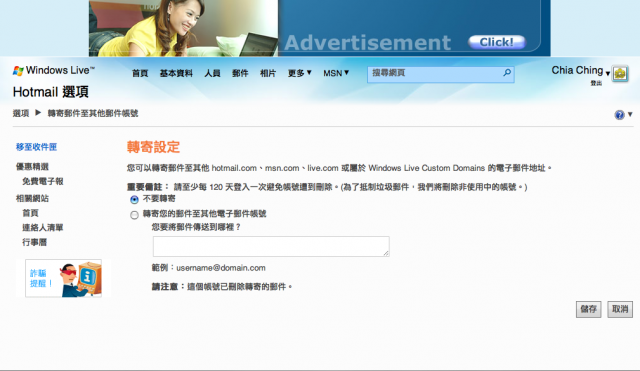Image resolution: width=640 pixels, height=371 pixels.
Task: Open the user profile picture icon
Action: [x=620, y=74]
